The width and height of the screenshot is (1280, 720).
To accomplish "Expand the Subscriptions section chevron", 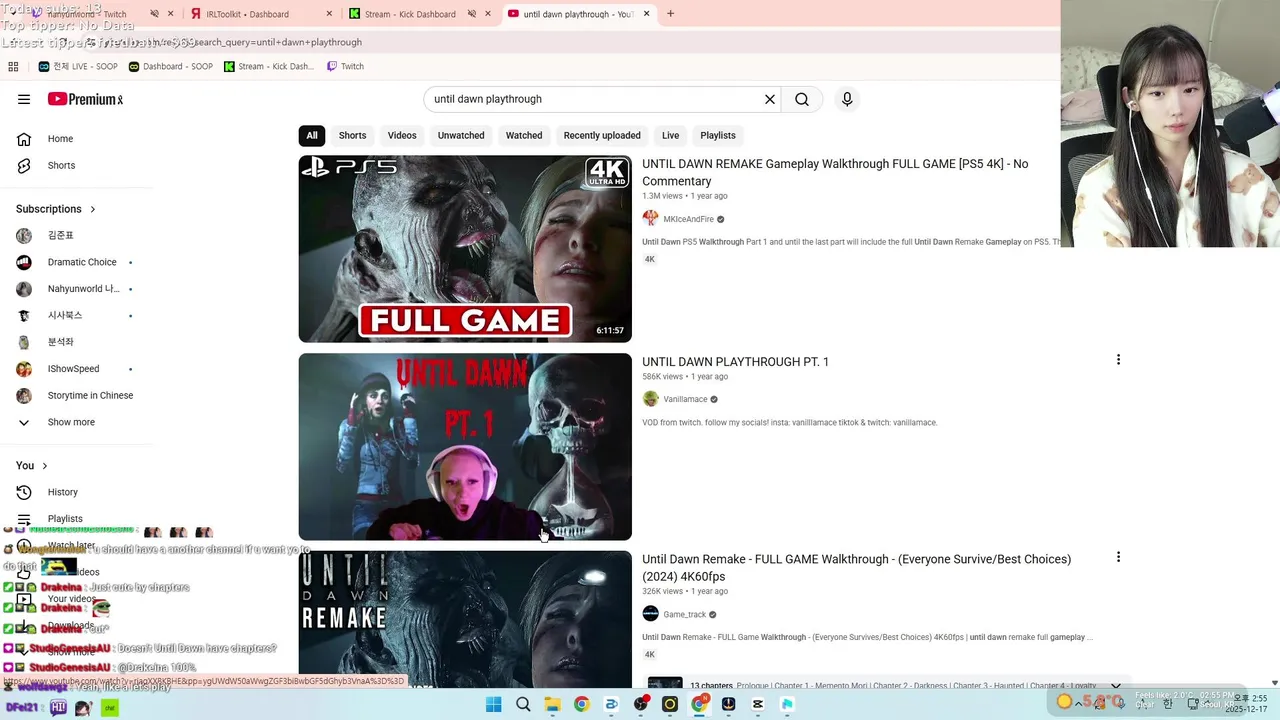I will 93,209.
